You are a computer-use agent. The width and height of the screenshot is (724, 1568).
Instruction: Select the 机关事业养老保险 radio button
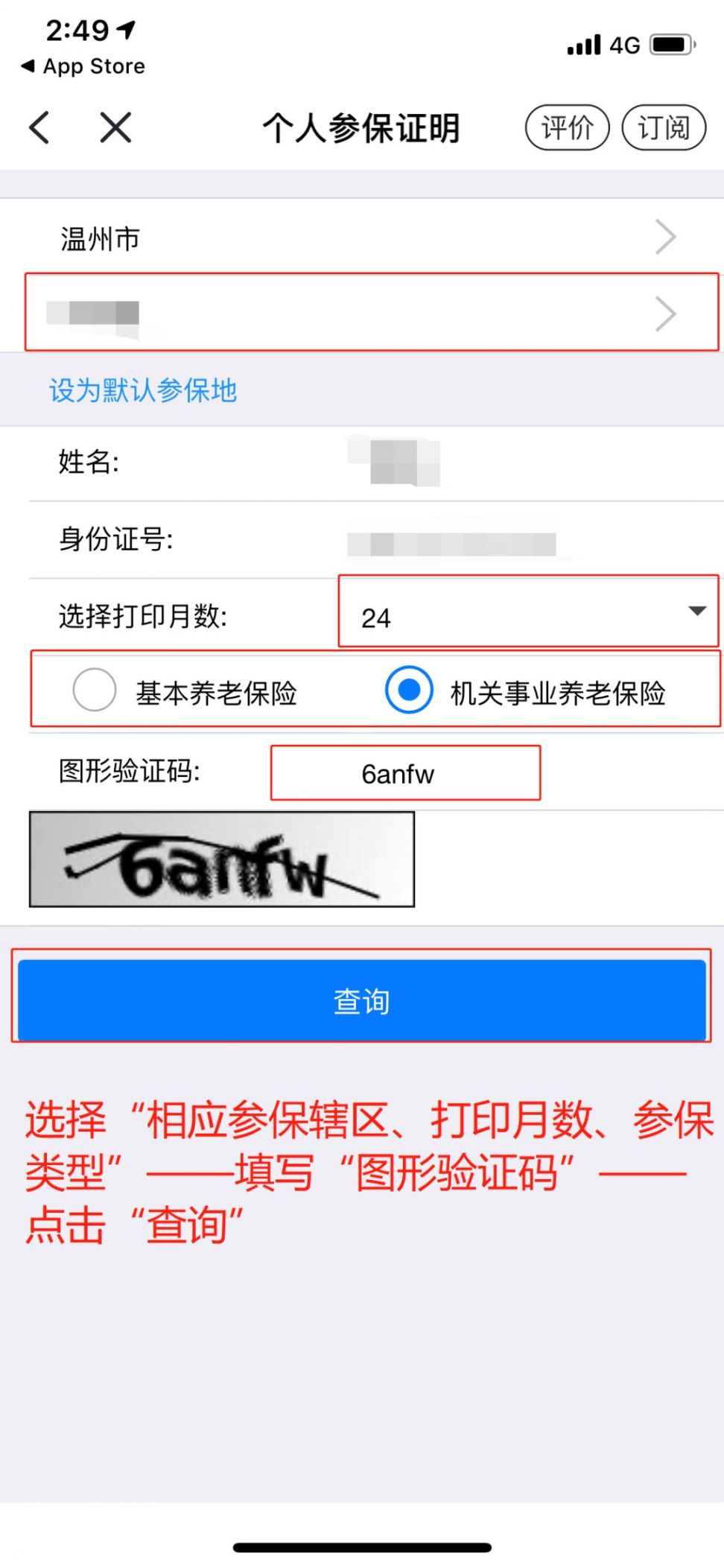tap(409, 690)
